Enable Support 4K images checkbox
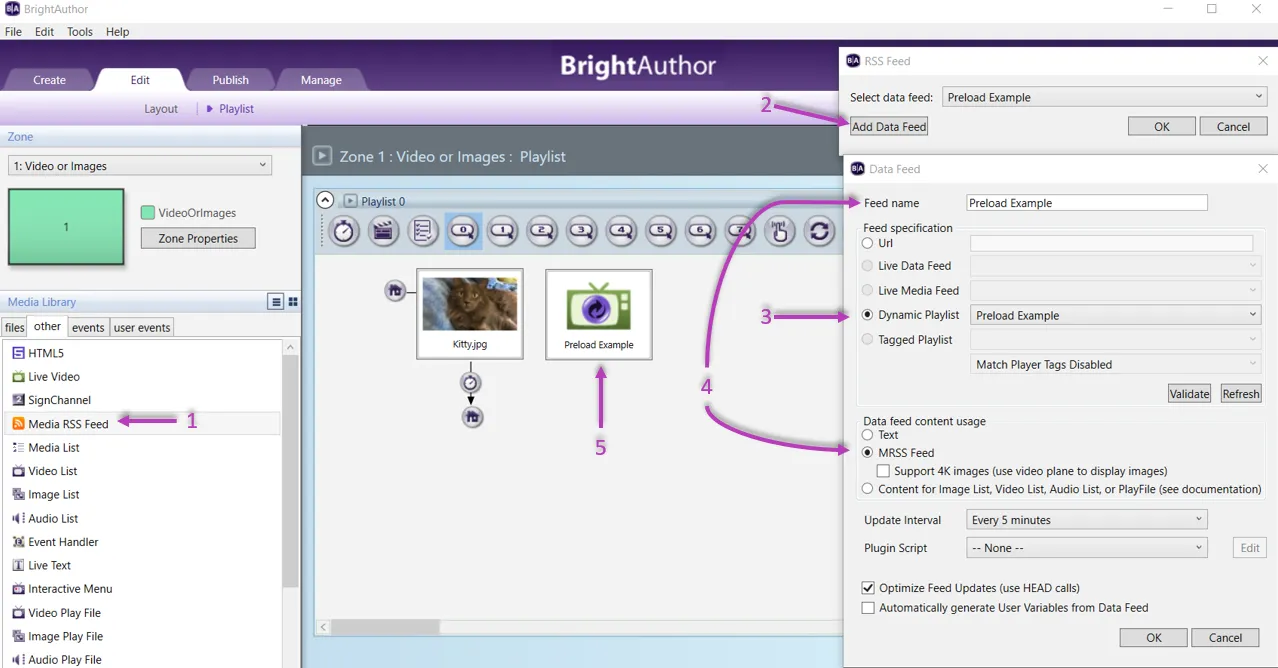Image resolution: width=1278 pixels, height=668 pixels. point(883,471)
